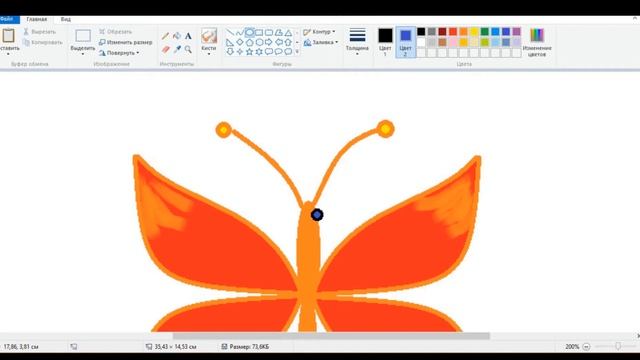Click the zoom slider handle
The image size is (640, 360).
pos(618,346)
